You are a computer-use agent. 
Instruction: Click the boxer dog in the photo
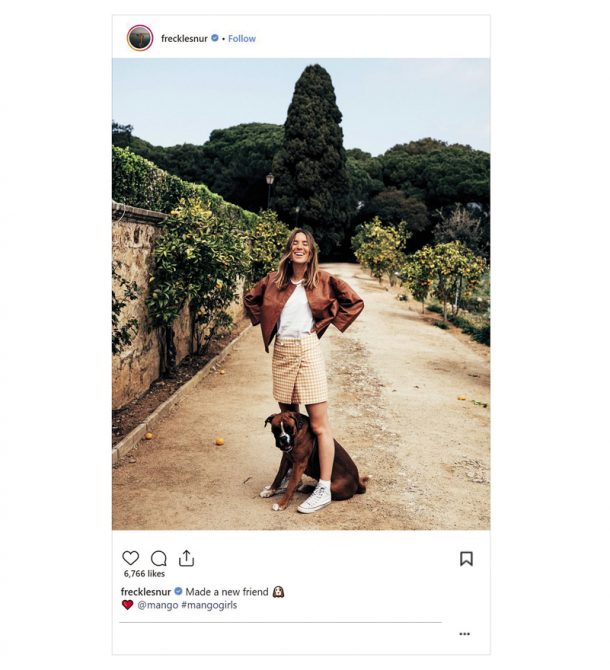[312, 459]
